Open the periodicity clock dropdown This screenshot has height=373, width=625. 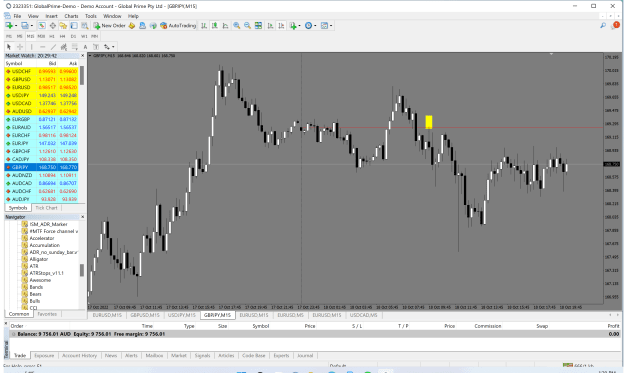[x=310, y=26]
